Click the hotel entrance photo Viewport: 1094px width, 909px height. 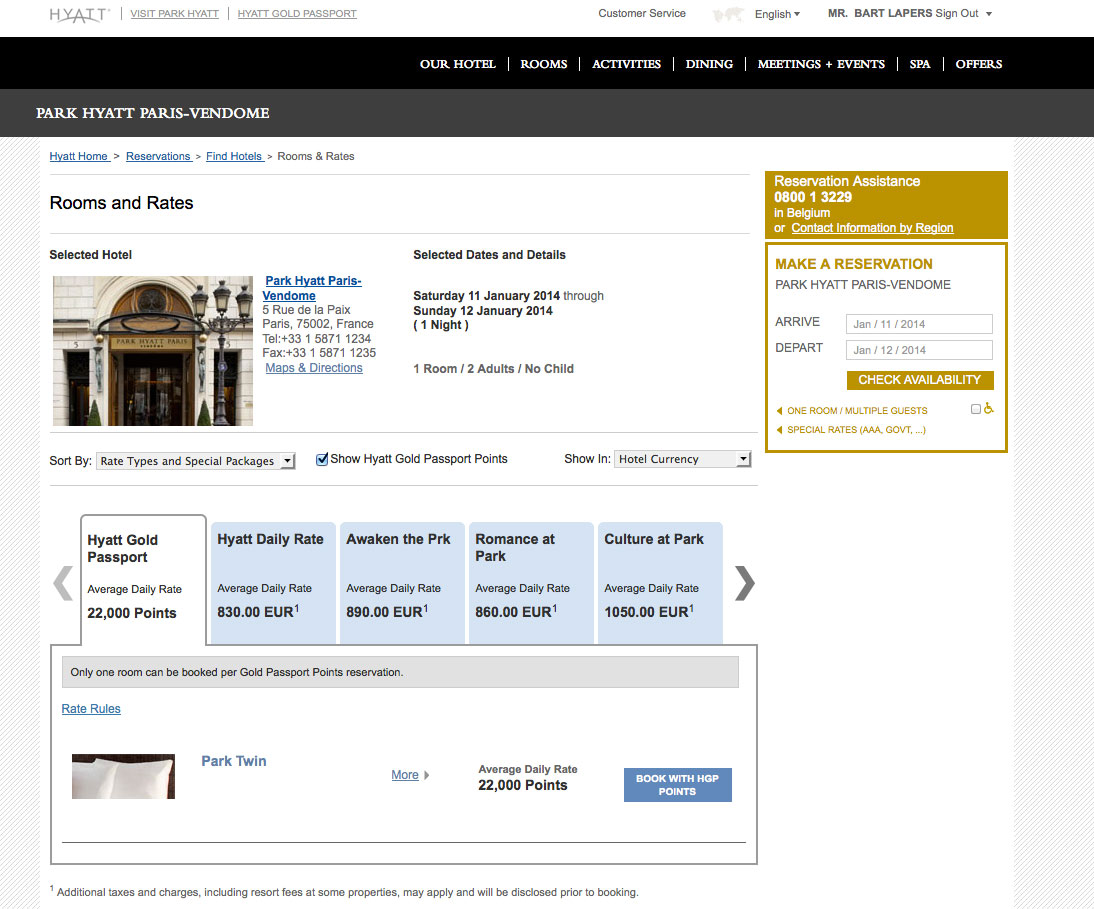pyautogui.click(x=153, y=351)
